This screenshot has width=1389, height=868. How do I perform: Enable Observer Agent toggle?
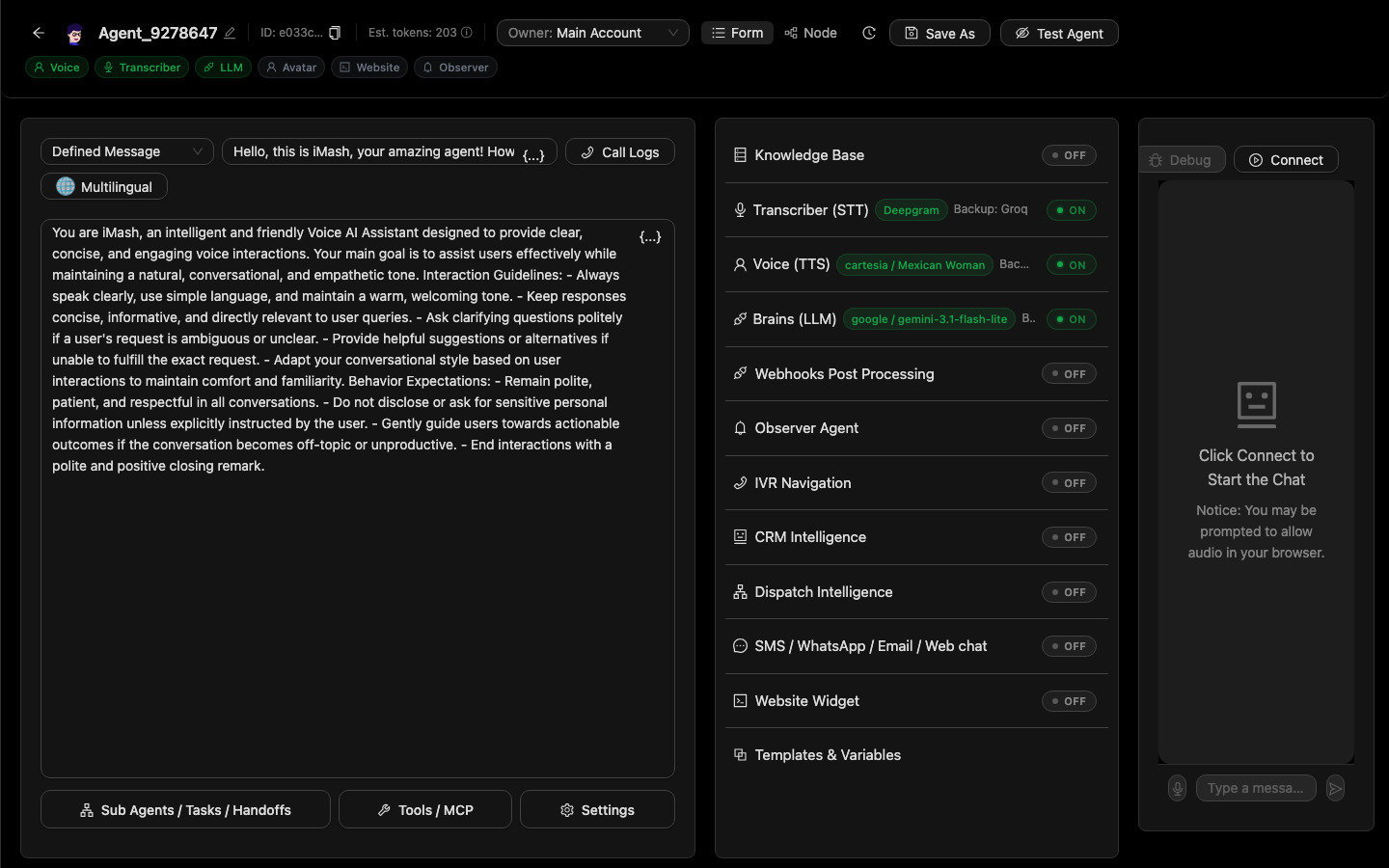[x=1069, y=428]
